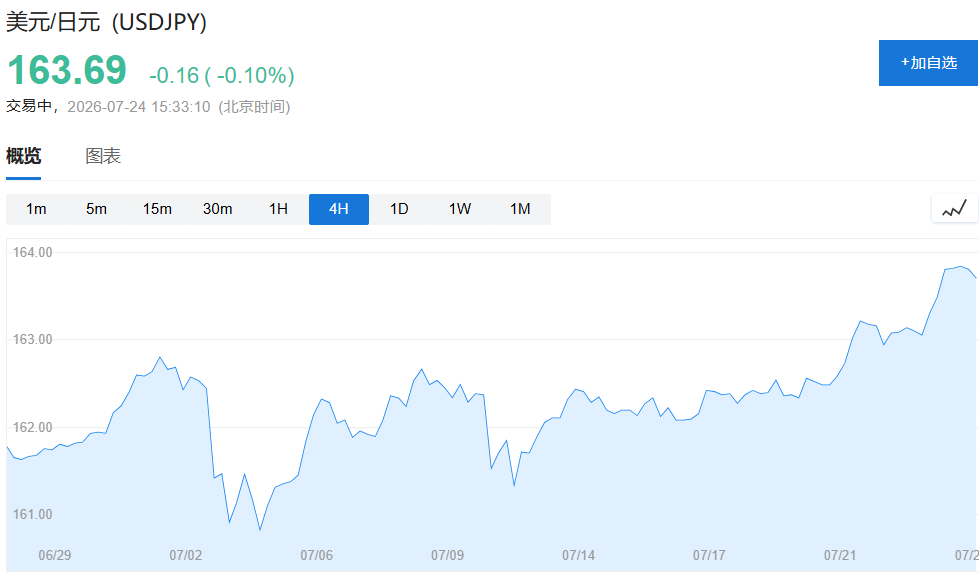979x572 pixels.
Task: Click the 07/09 date label
Action: pos(448,555)
